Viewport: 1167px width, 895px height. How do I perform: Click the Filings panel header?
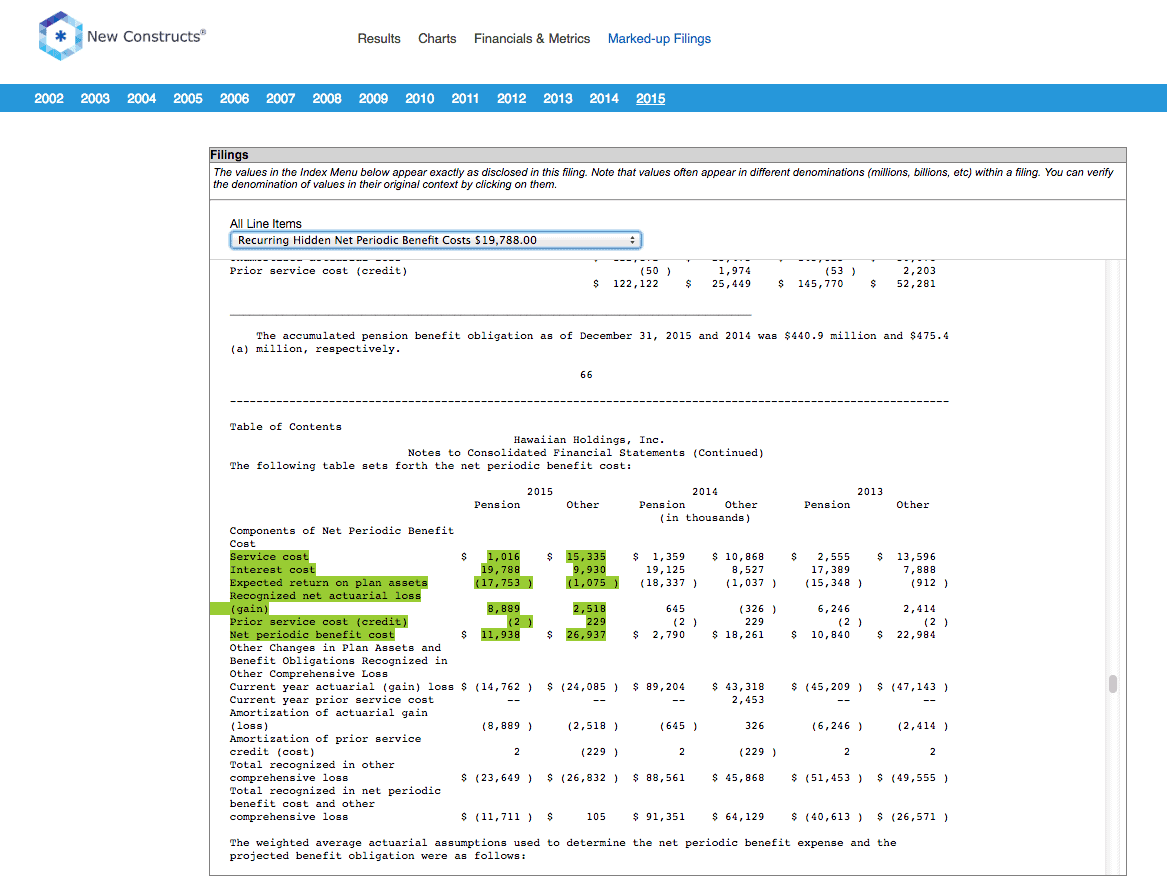point(668,155)
